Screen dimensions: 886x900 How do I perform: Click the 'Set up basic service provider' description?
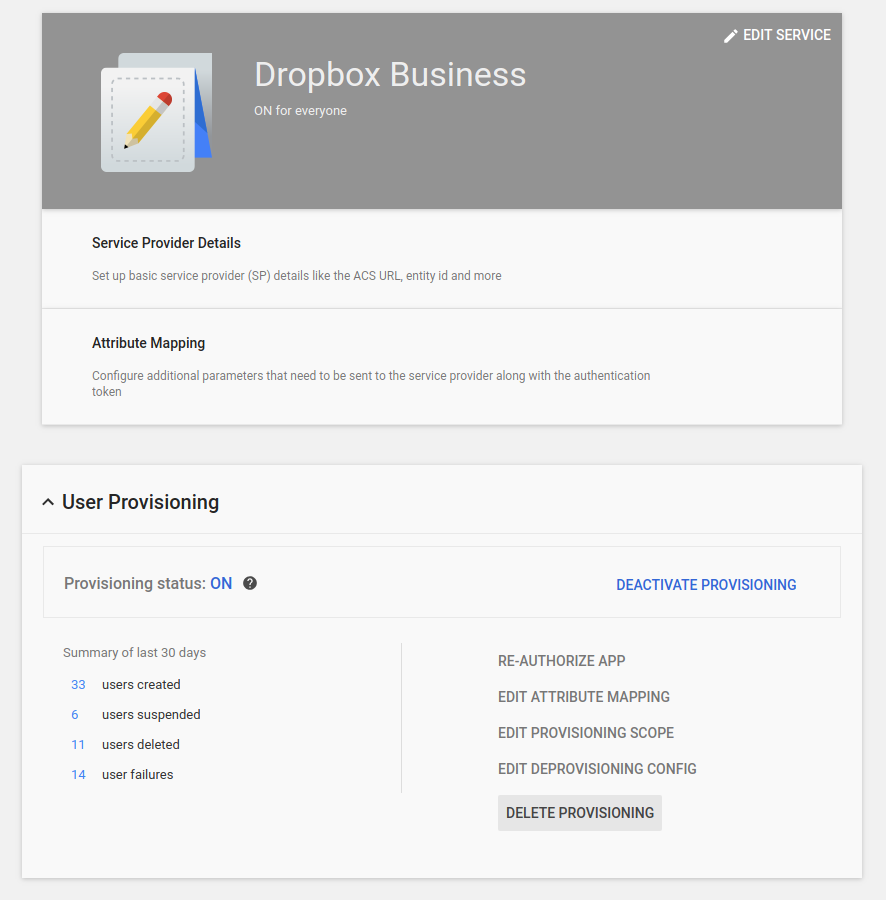(x=297, y=276)
